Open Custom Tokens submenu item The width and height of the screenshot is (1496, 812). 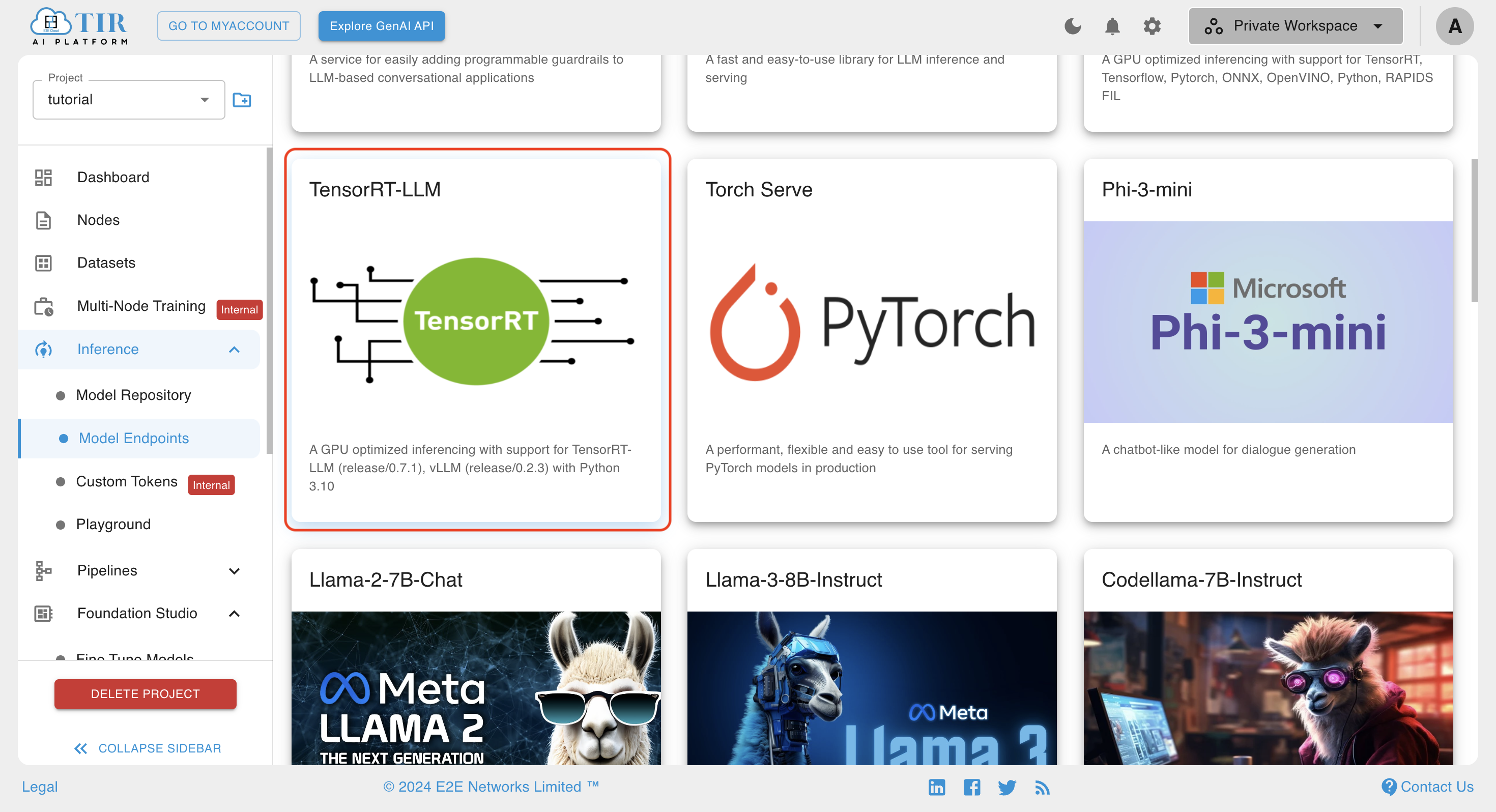click(127, 481)
